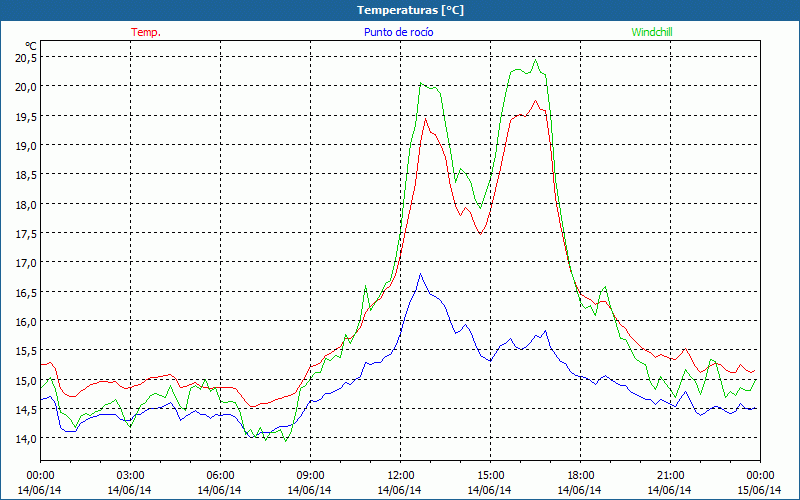Click the Temperaturas [°C] chart title
The height and width of the screenshot is (500, 800).
coord(410,9)
